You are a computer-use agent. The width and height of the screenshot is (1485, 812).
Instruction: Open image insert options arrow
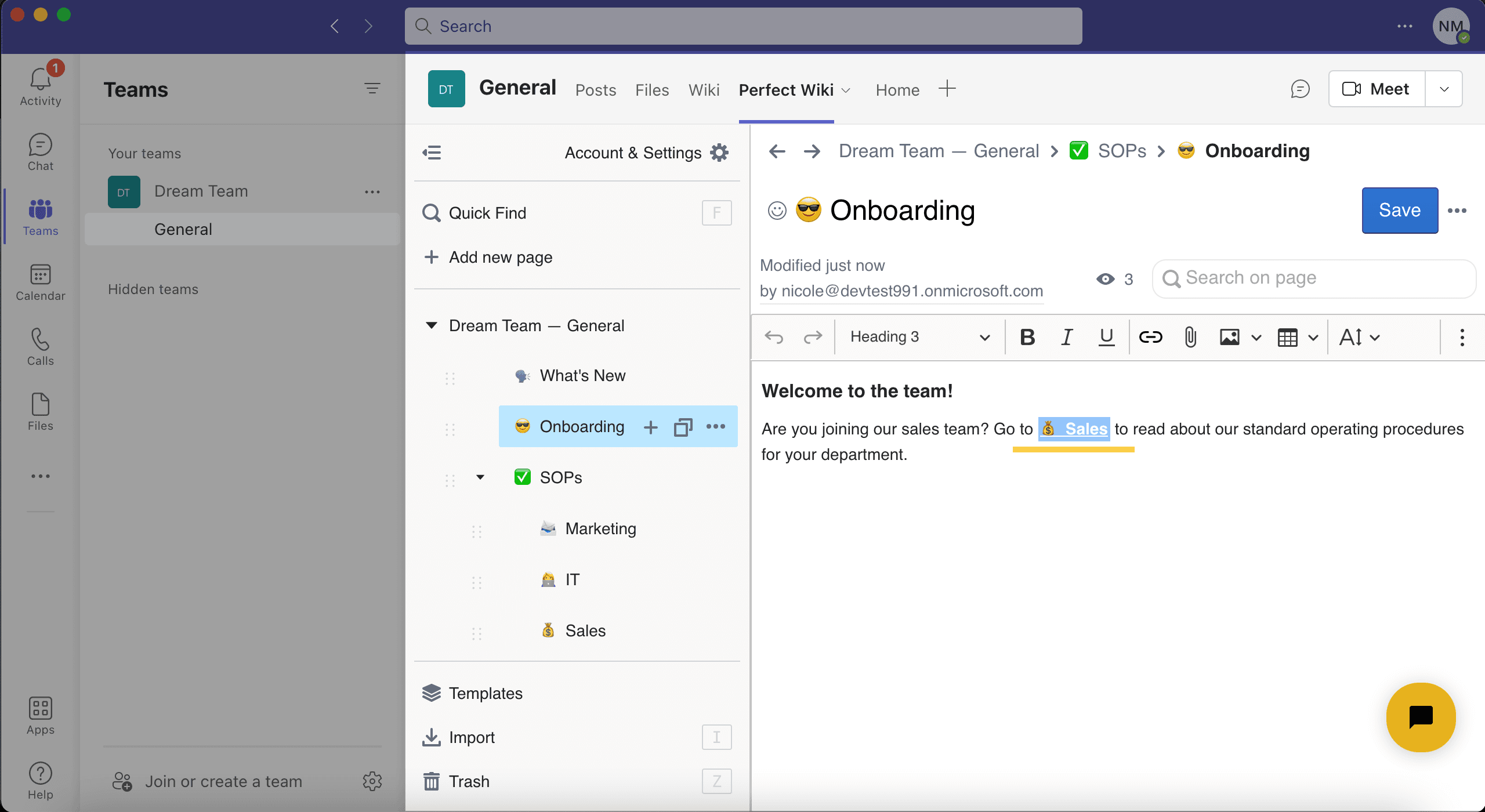pyautogui.click(x=1256, y=338)
